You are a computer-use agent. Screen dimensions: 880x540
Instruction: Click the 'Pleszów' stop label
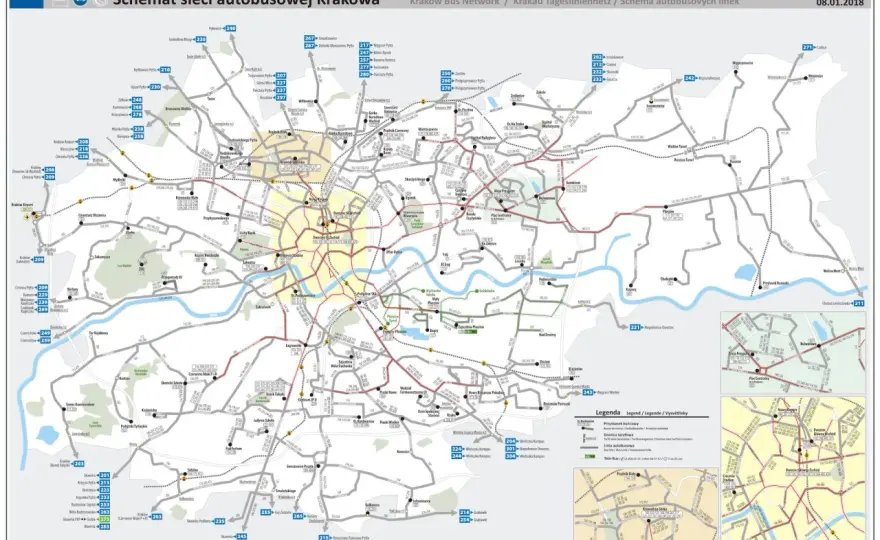coord(668,212)
